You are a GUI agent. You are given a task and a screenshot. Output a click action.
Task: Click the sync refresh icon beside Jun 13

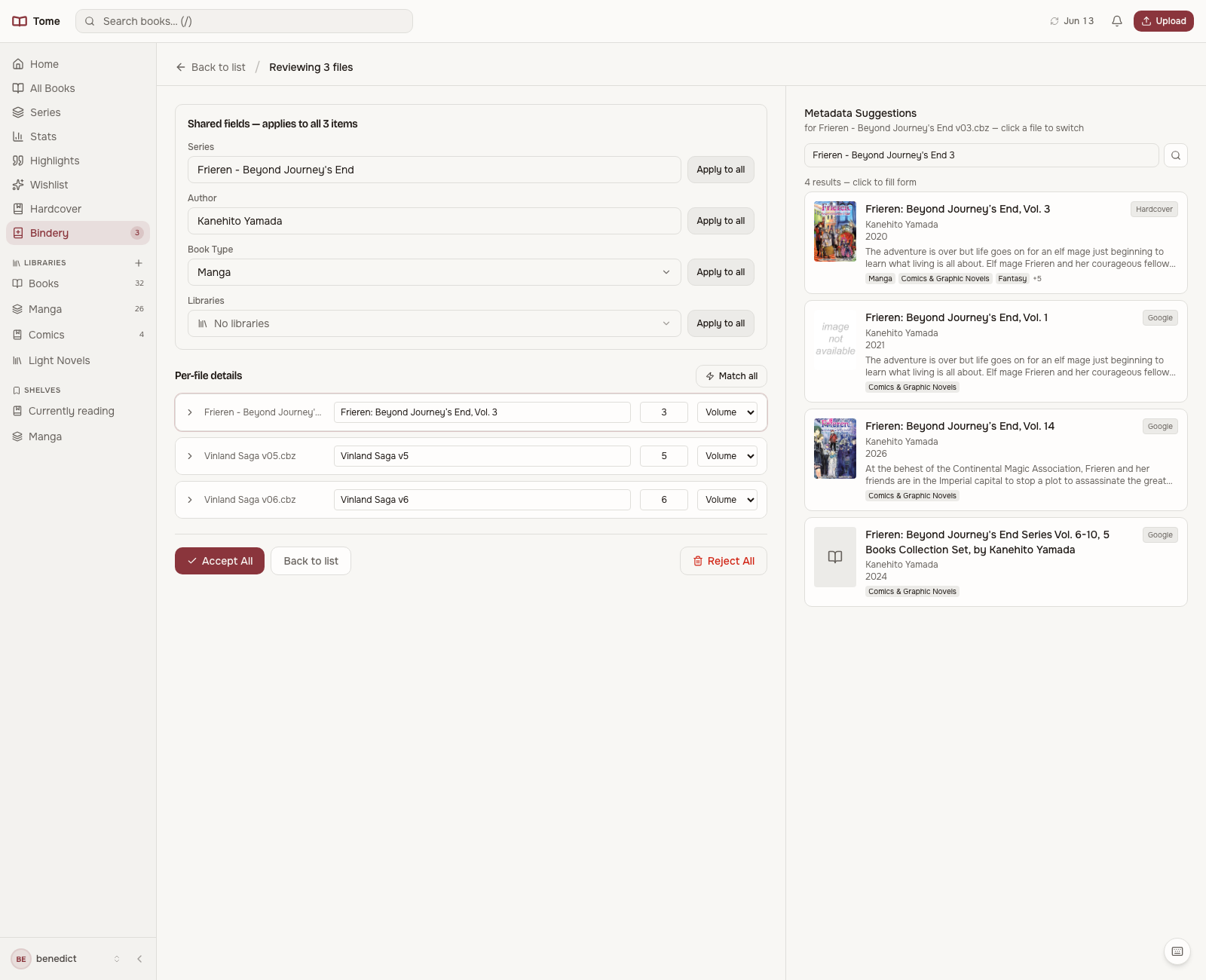tap(1054, 21)
